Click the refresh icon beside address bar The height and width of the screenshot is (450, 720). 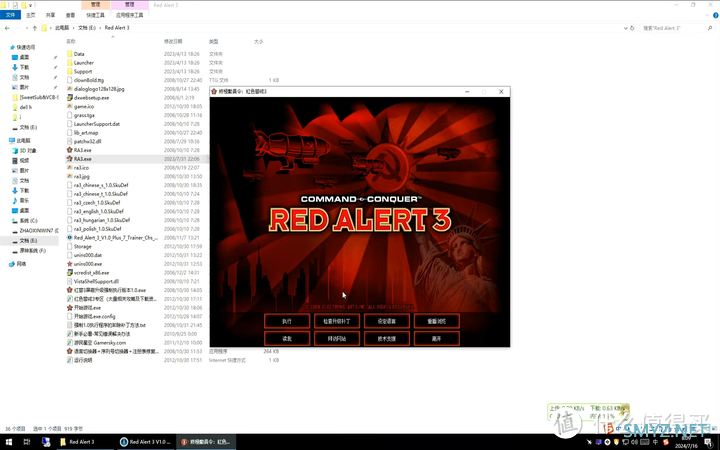point(632,28)
